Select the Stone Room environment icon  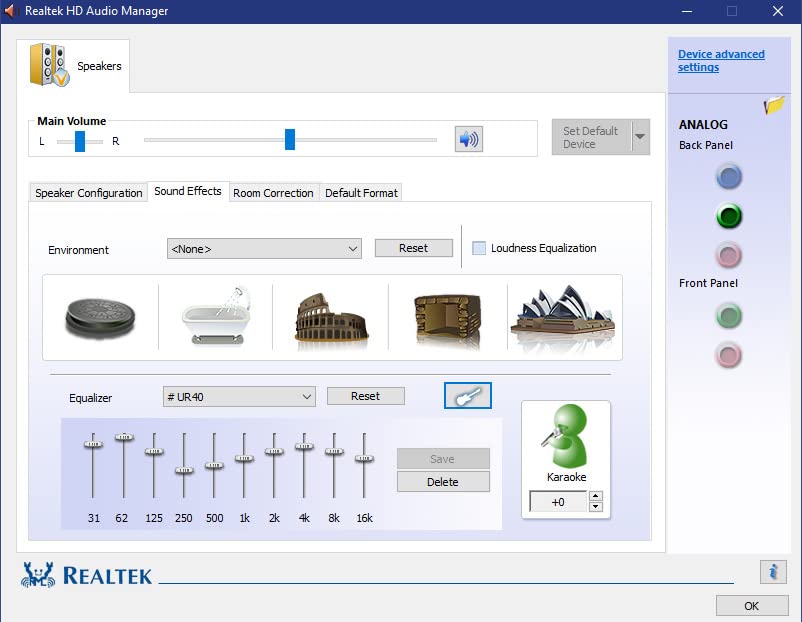tap(100, 317)
